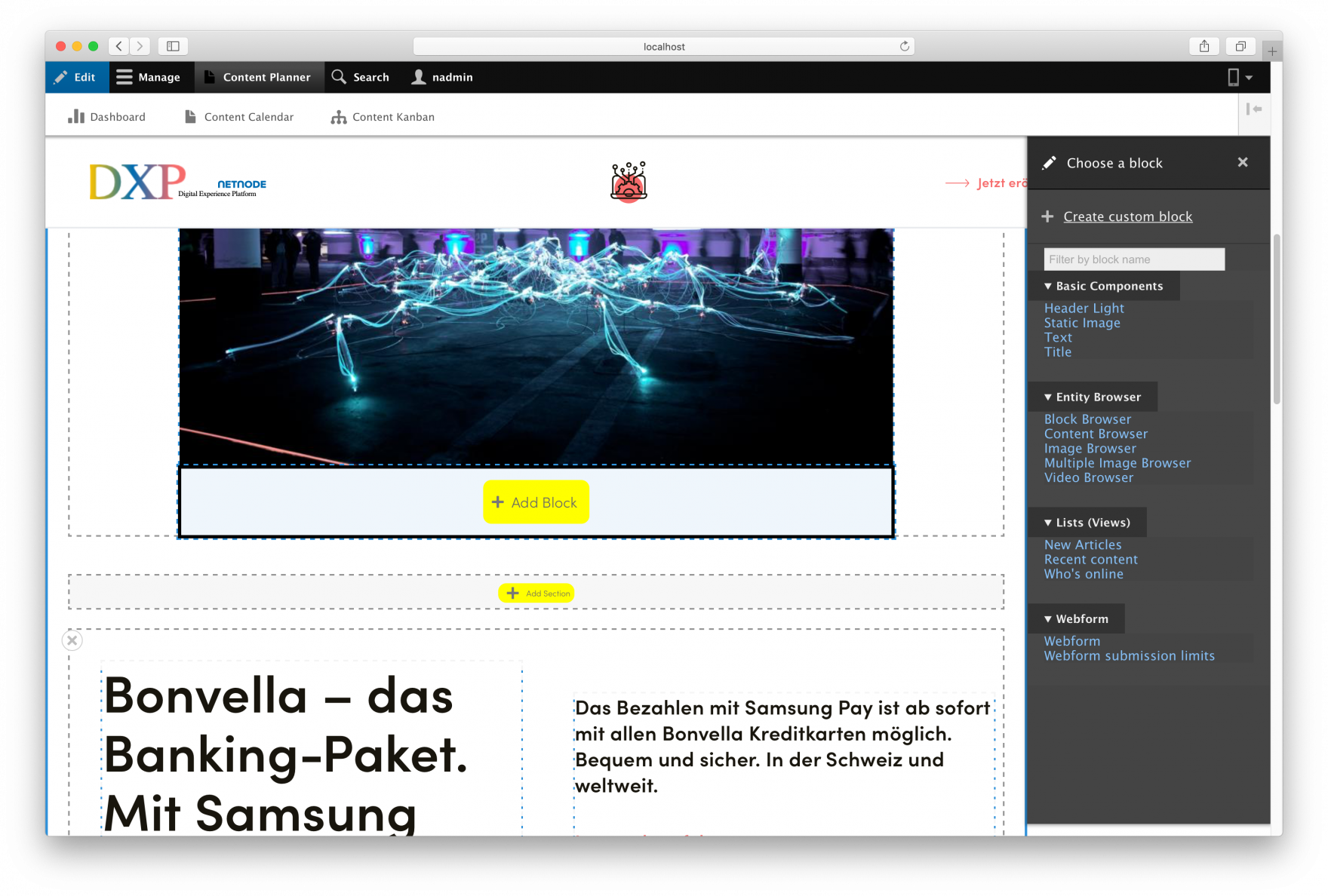Select the Multiple Image Browser block
1328x896 pixels.
coord(1117,463)
